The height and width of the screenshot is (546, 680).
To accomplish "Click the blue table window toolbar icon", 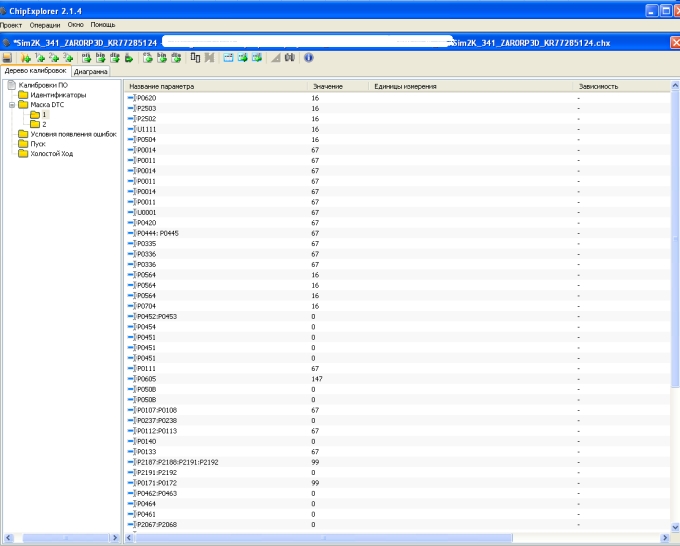I will tap(228, 58).
